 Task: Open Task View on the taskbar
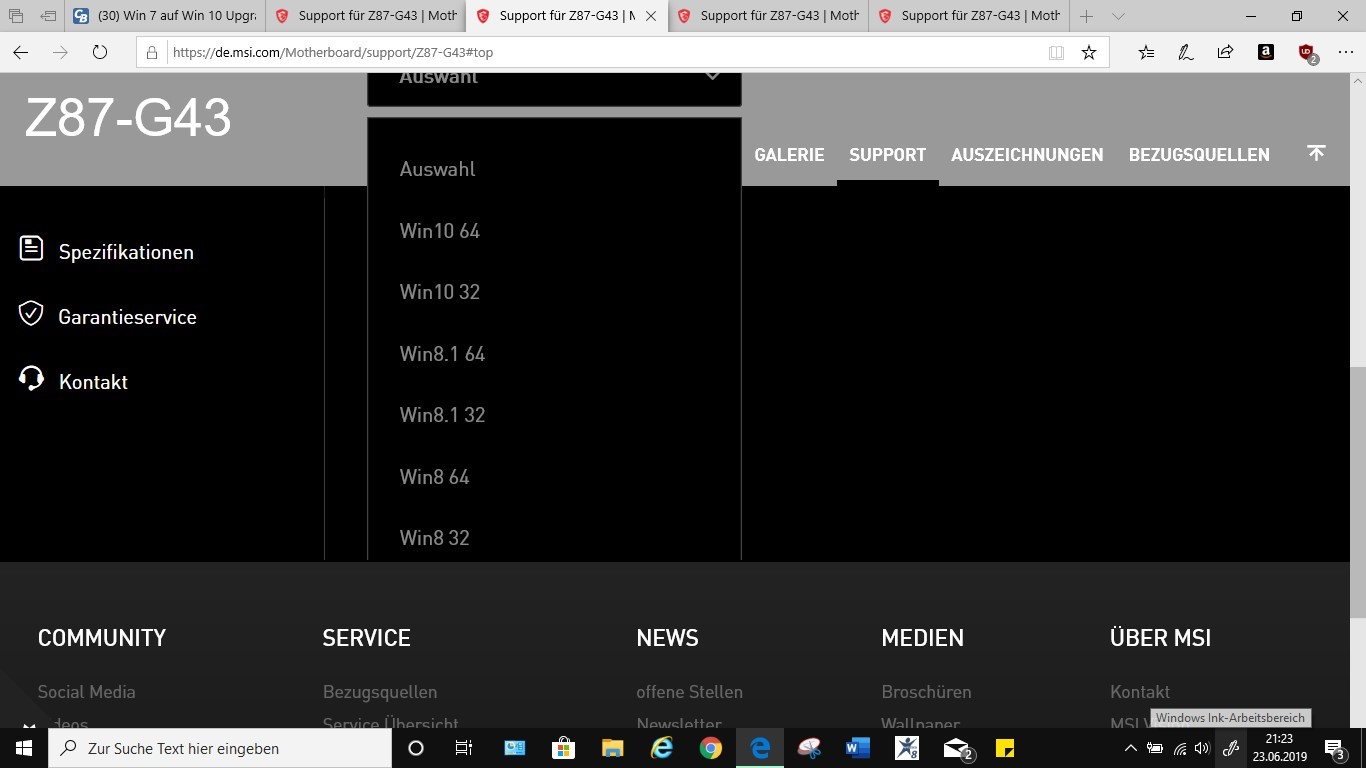pos(464,748)
